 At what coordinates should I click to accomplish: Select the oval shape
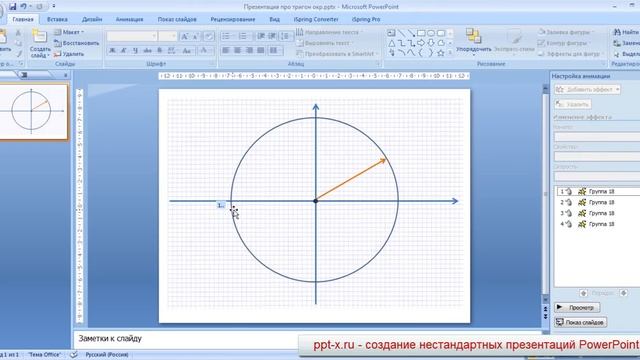pos(431,33)
